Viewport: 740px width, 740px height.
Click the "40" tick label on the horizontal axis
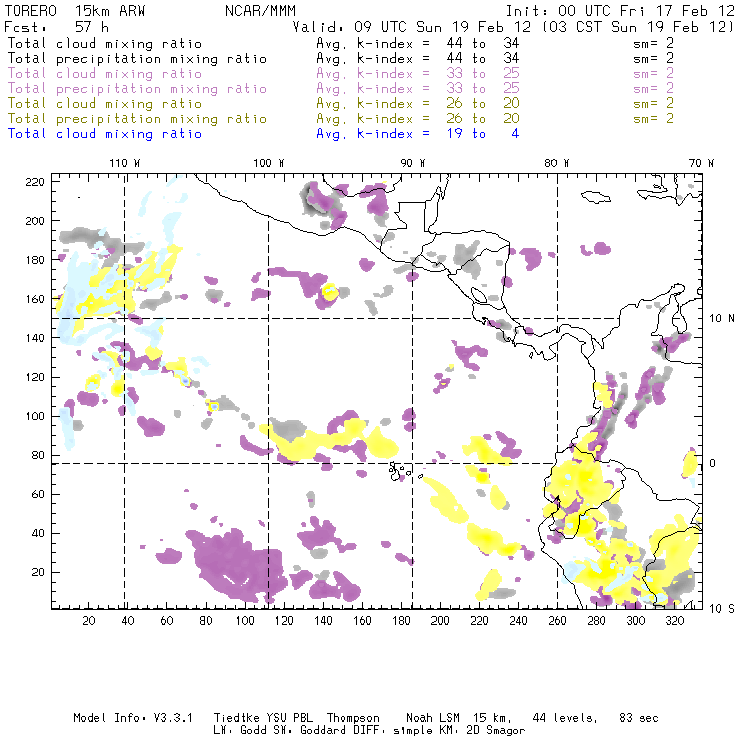pos(128,621)
